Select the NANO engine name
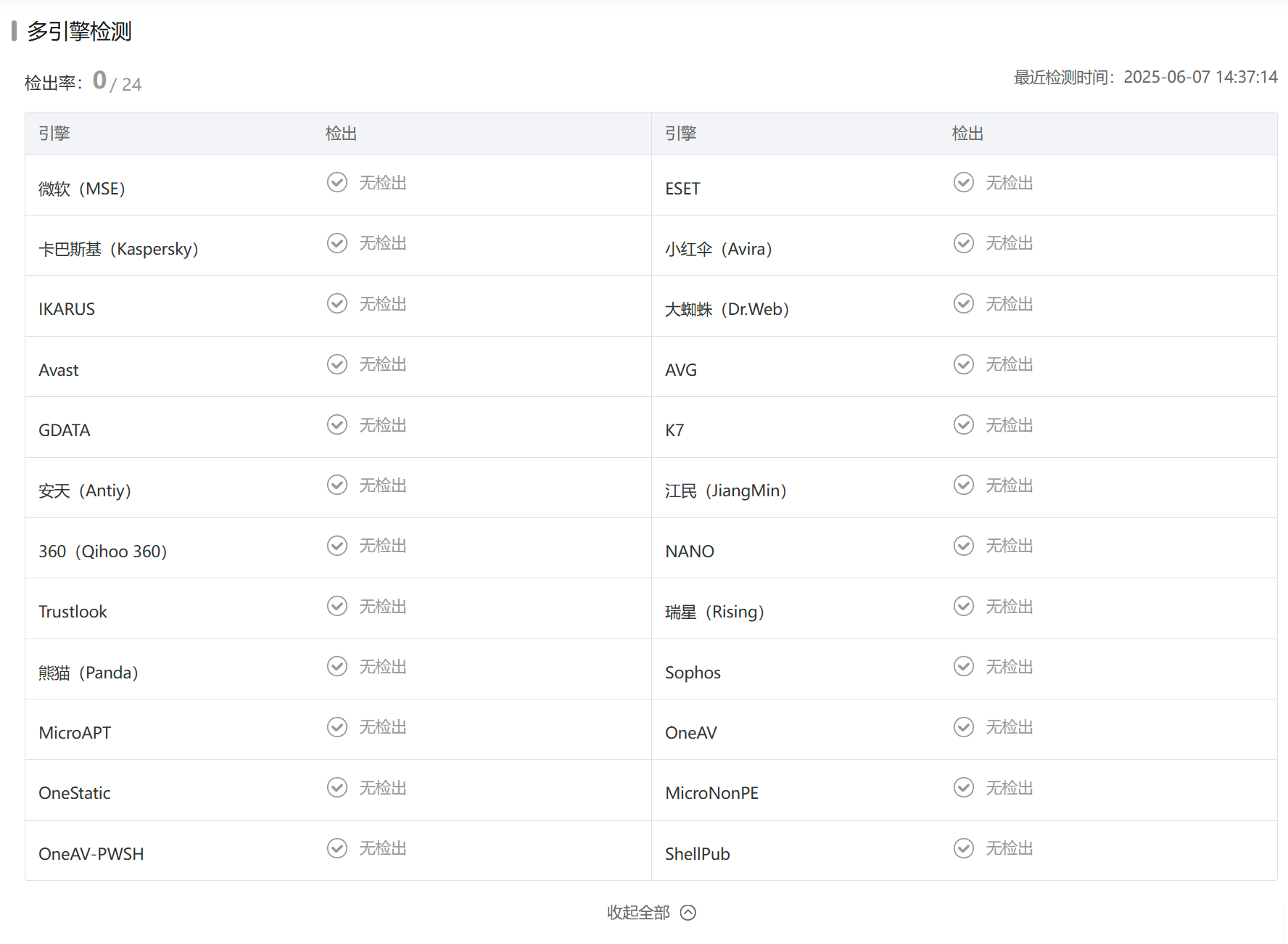1288x944 pixels. [690, 551]
